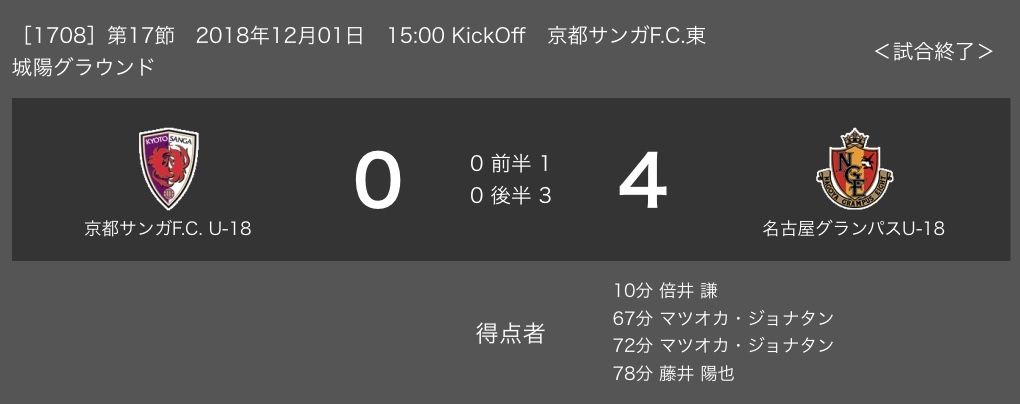The image size is (1020, 404).
Task: Click the 京都サンガF.C.東 venue name
Action: (x=627, y=36)
